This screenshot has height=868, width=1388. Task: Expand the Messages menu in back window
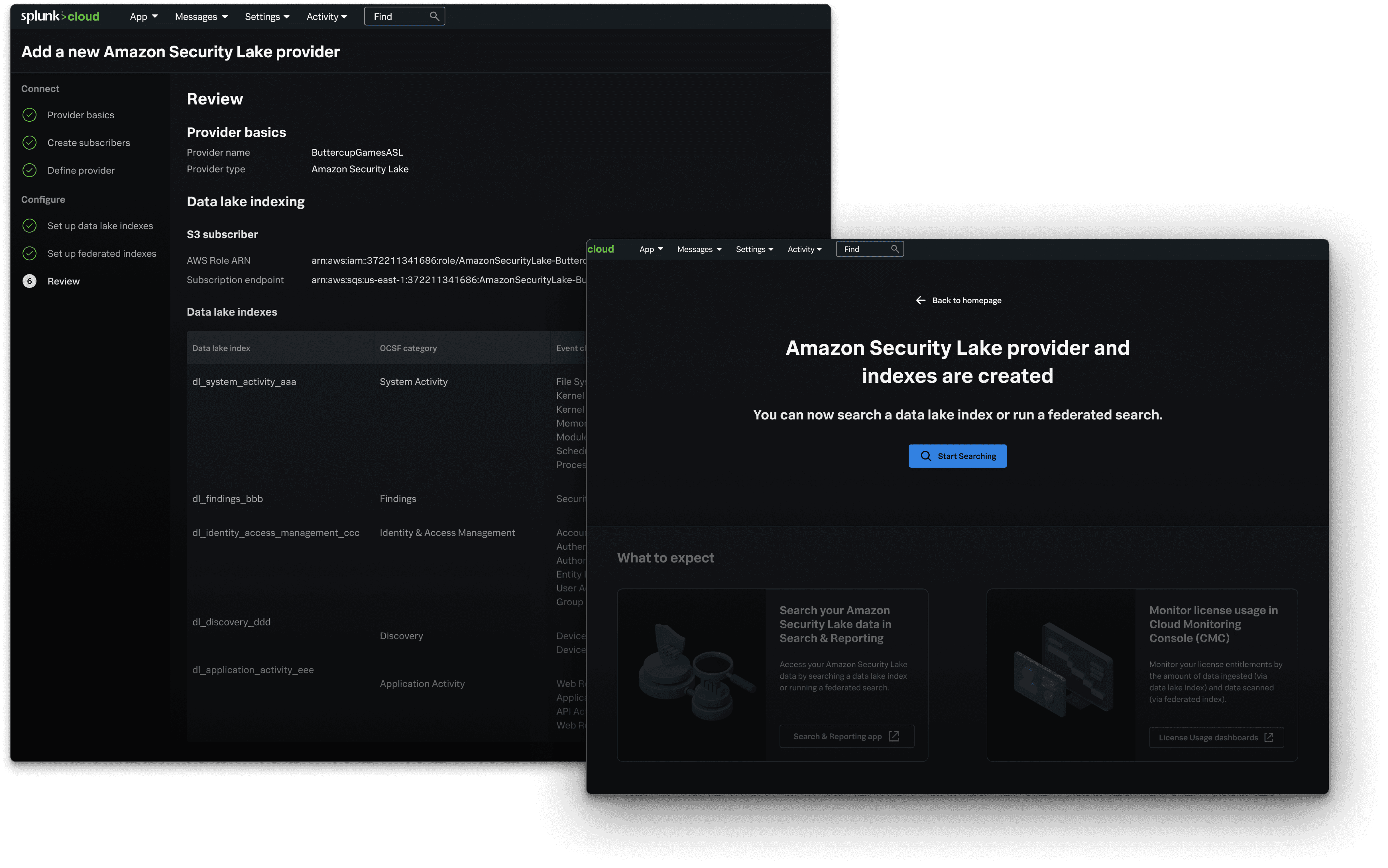201,17
